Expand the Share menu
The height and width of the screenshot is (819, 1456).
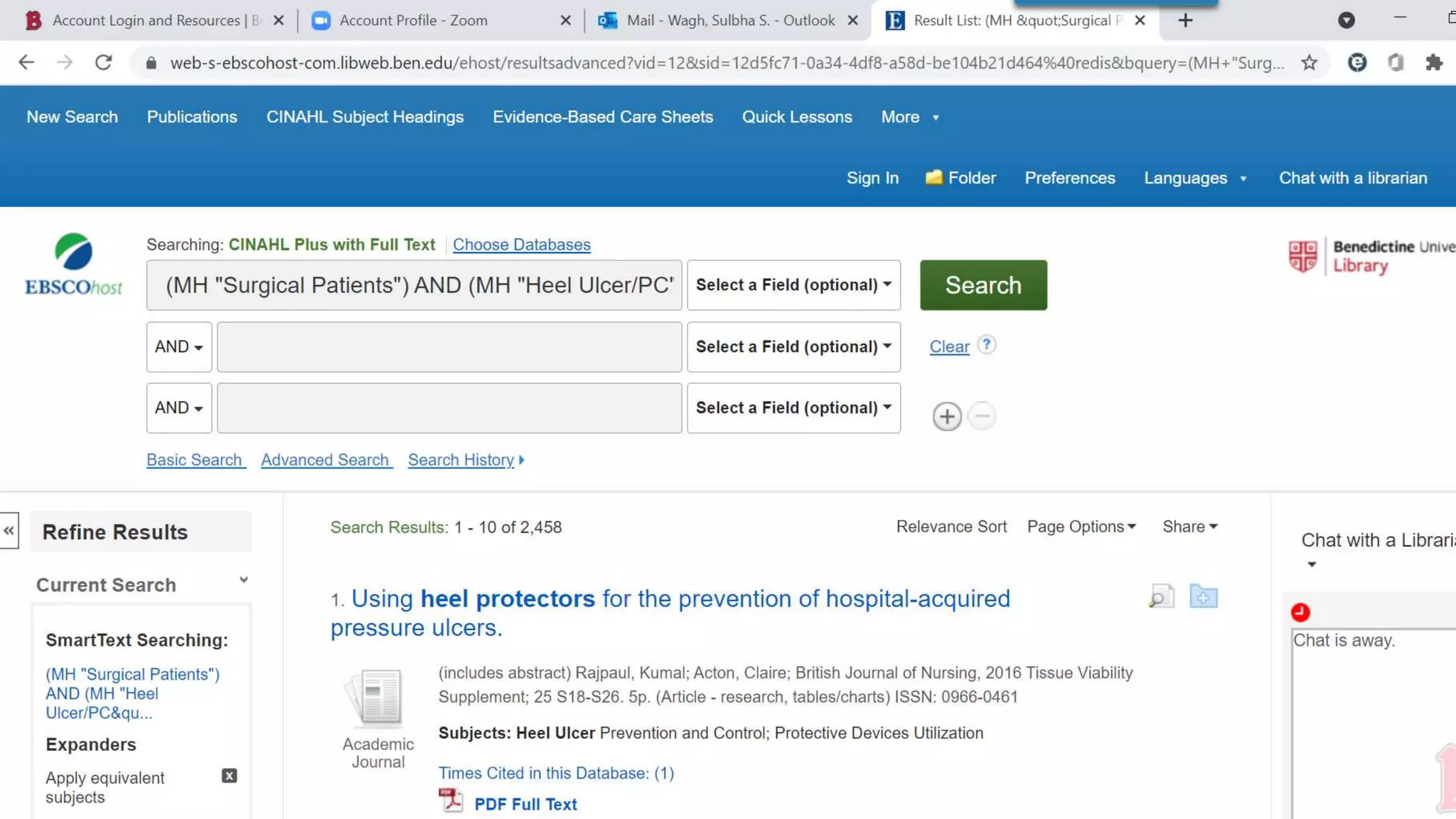pyautogui.click(x=1189, y=527)
